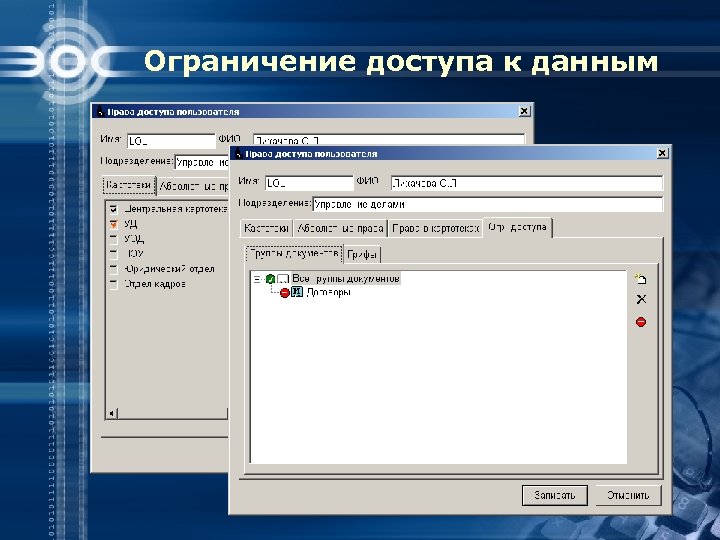Click the 'Отменить' button
This screenshot has width=720, height=540.
click(628, 495)
